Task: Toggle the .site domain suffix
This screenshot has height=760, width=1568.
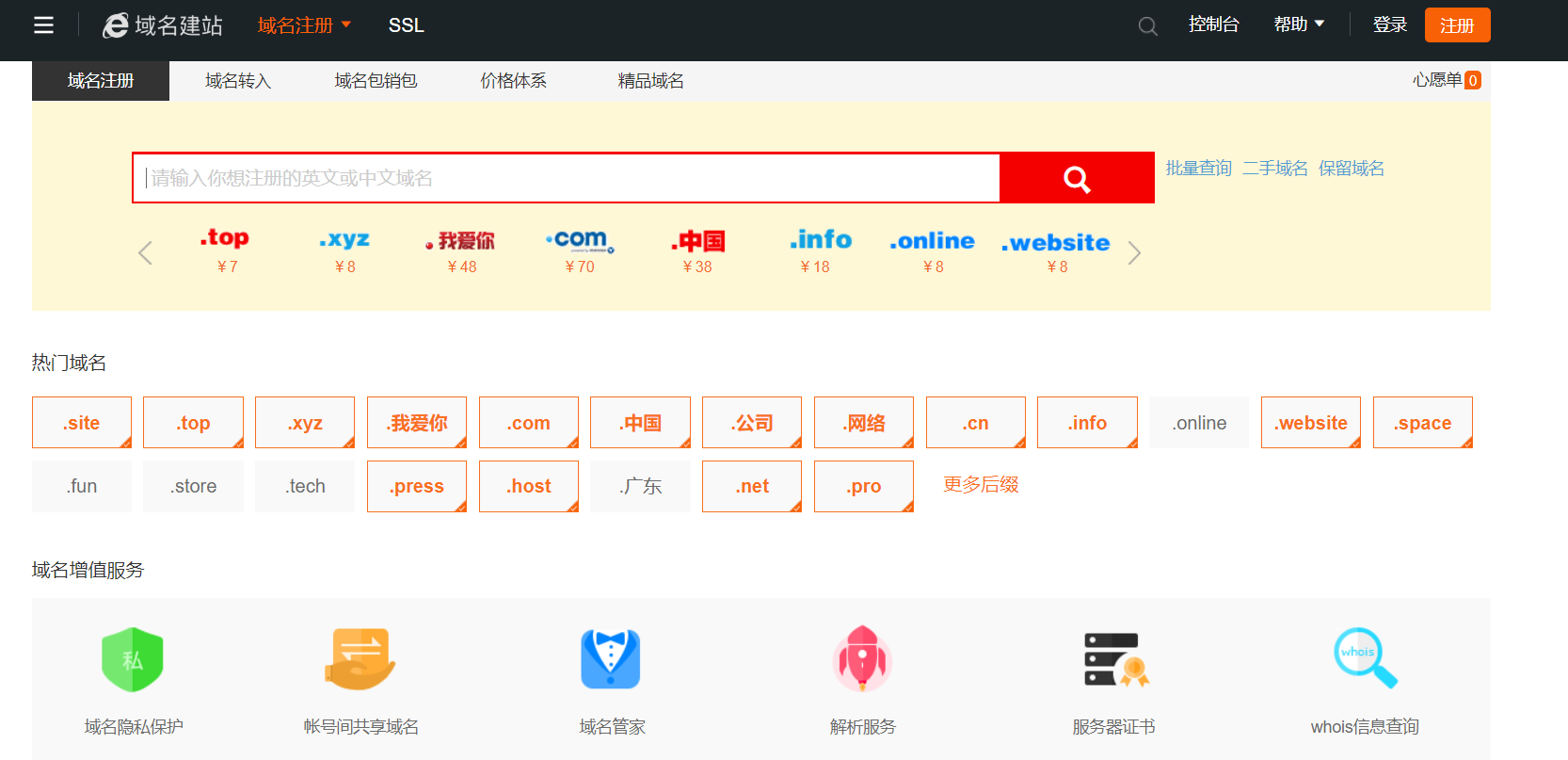Action: click(82, 423)
